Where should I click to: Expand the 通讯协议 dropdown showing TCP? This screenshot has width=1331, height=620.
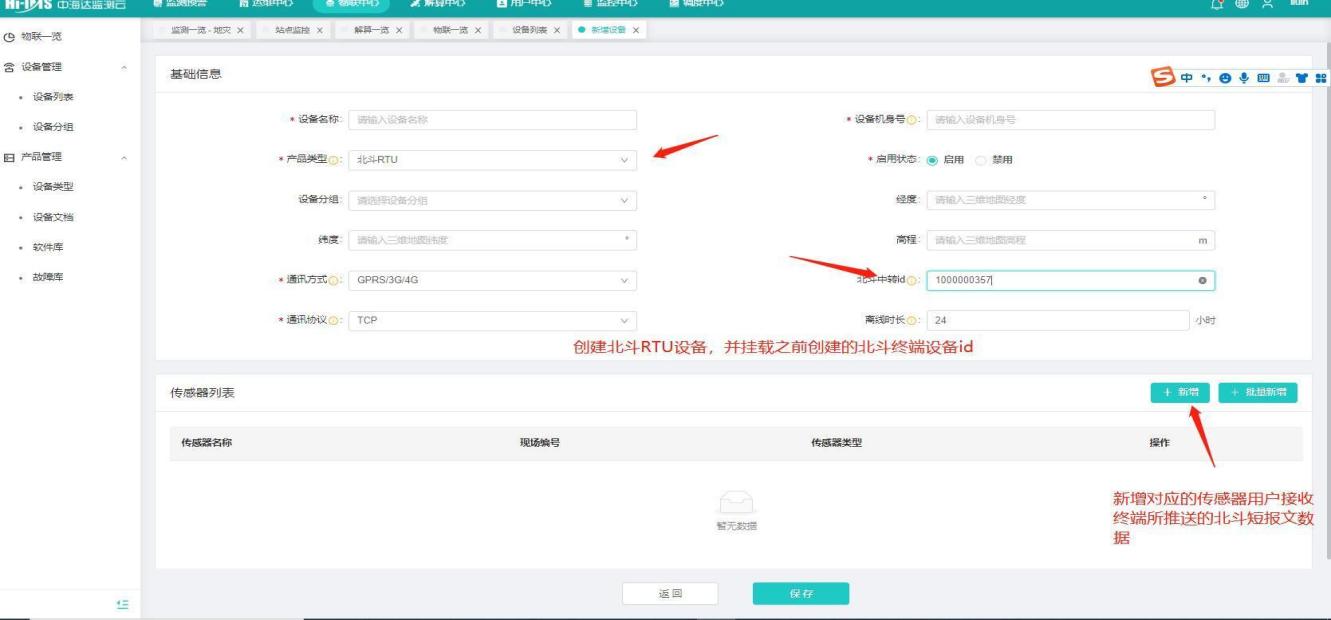click(492, 321)
